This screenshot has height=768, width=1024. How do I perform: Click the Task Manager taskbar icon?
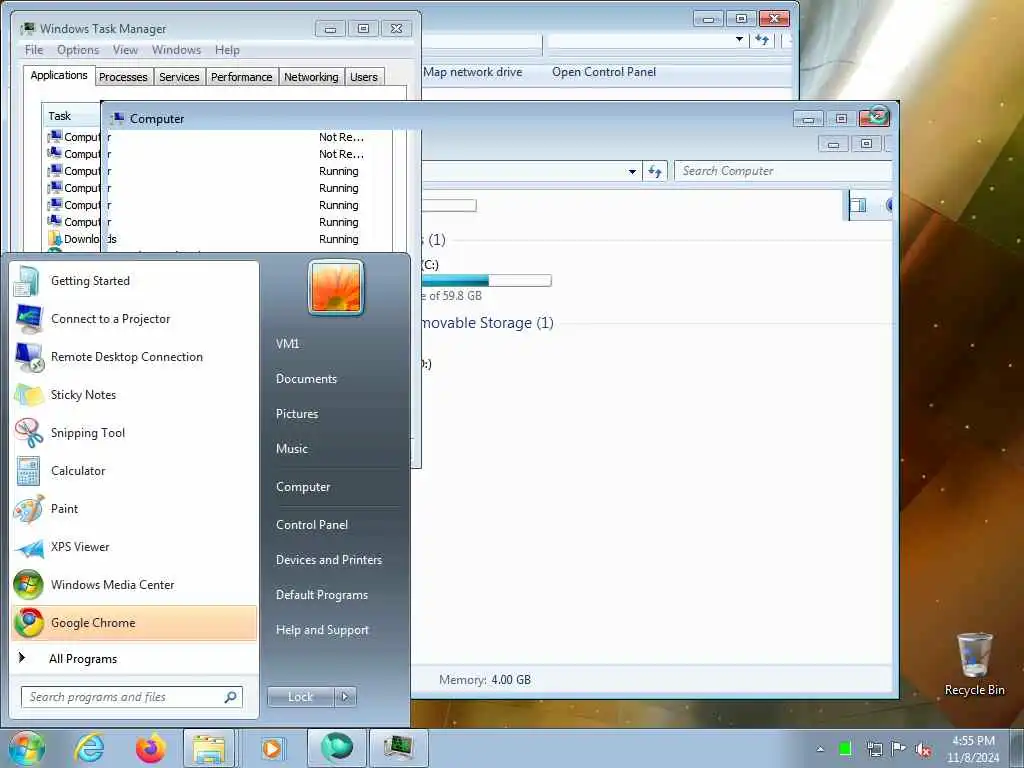point(398,748)
